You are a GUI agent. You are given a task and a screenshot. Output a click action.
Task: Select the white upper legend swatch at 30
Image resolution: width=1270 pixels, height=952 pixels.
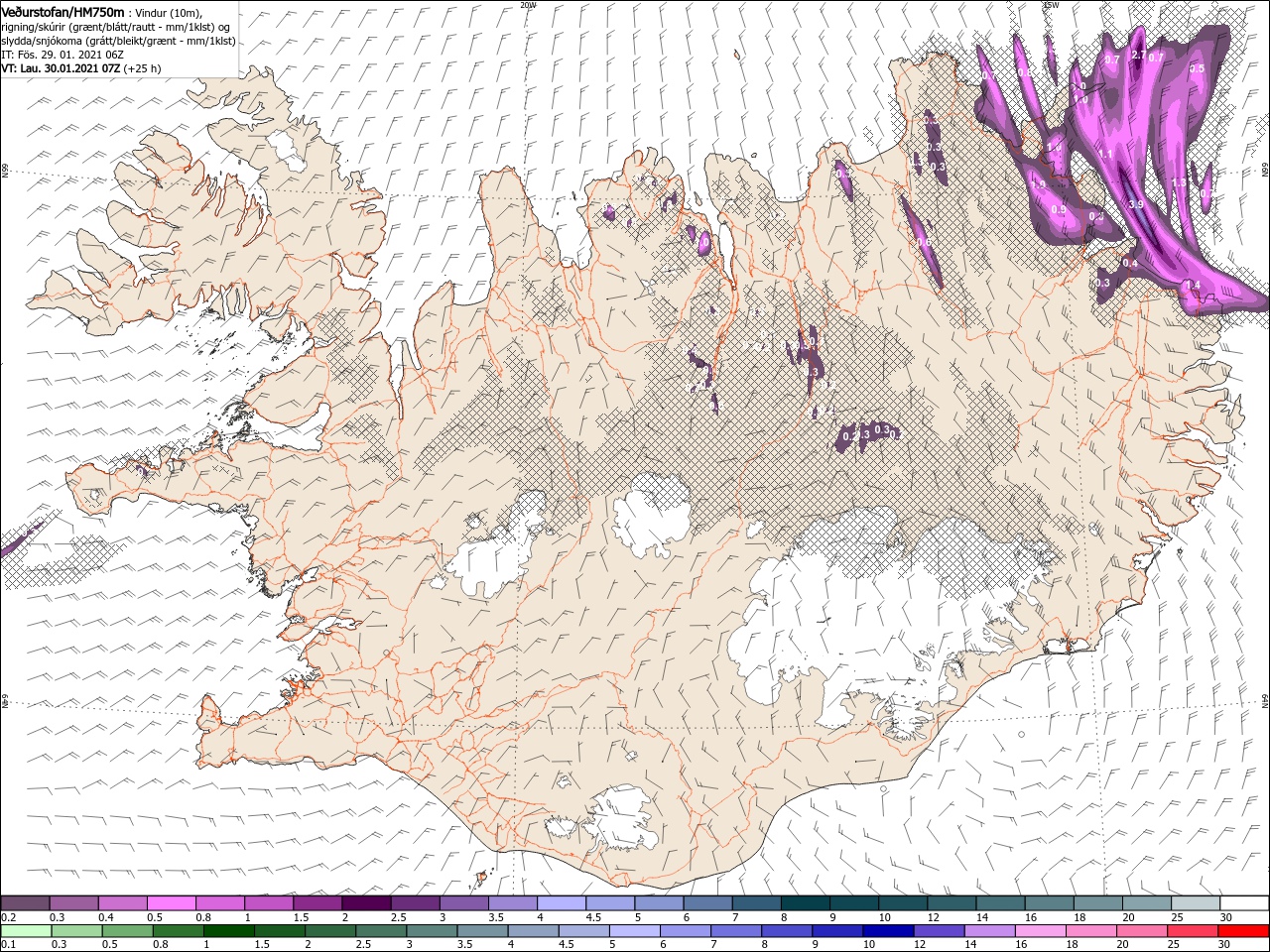pyautogui.click(x=1244, y=903)
